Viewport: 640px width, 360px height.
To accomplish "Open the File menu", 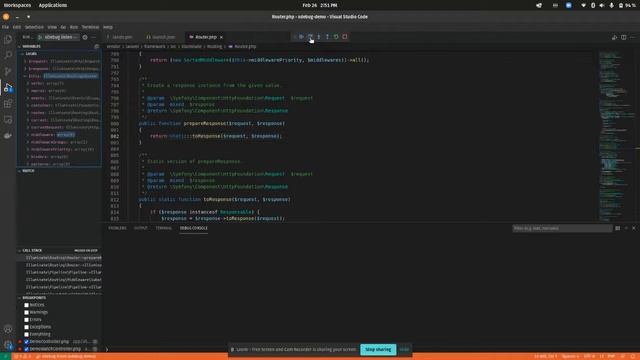I will (5, 27).
